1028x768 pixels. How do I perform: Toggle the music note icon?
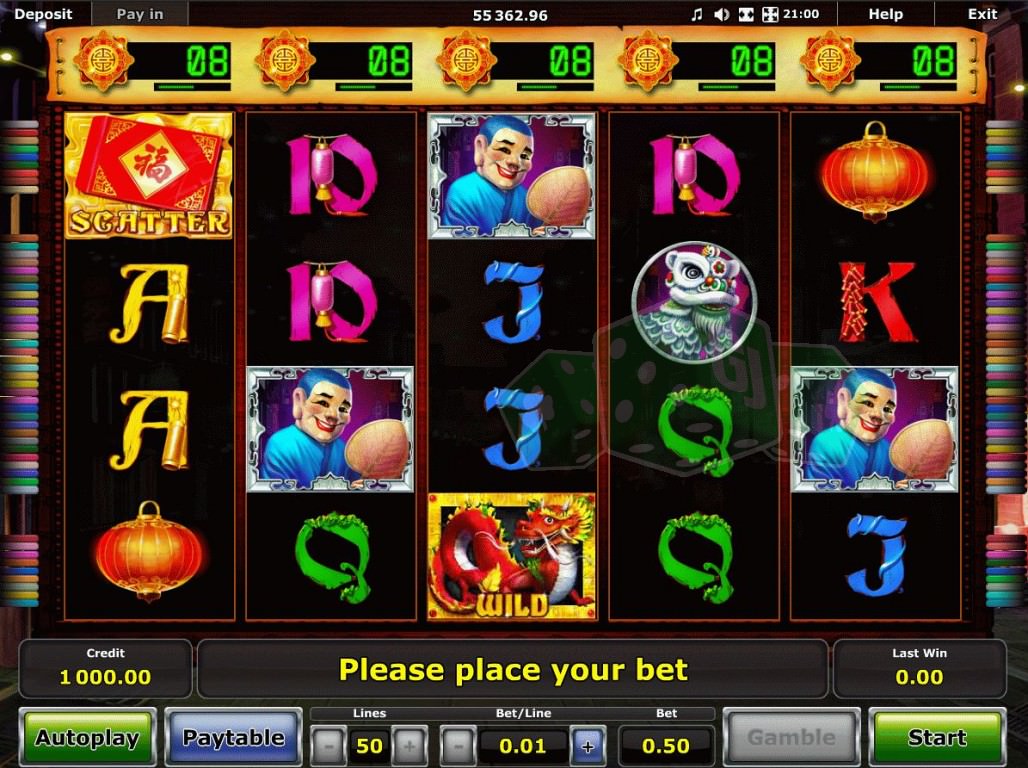[x=697, y=14]
